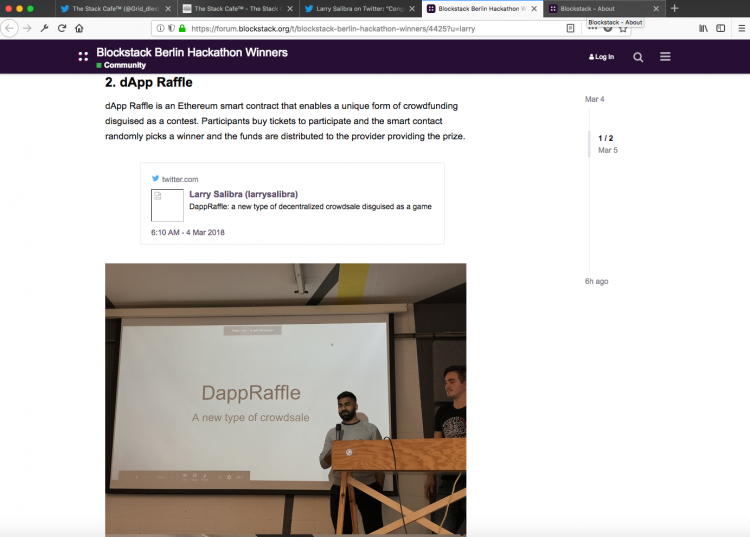
Task: Jump to 6h ago on topic timeline
Action: tap(596, 281)
